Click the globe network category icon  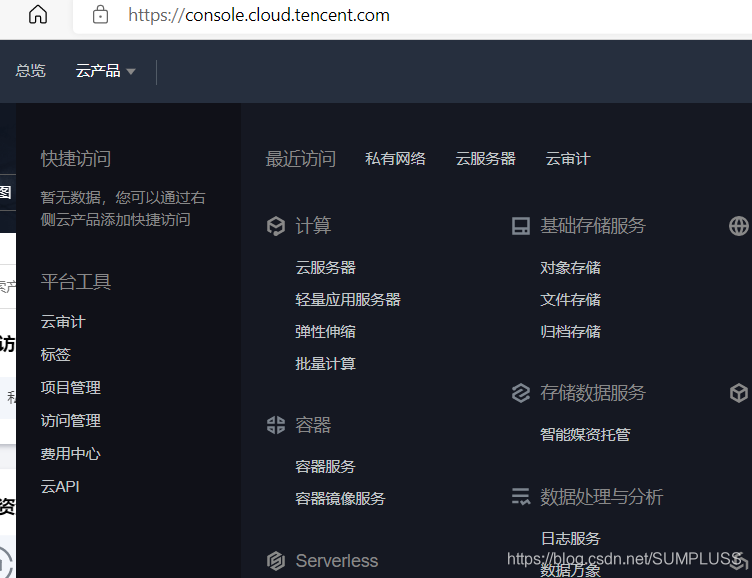(739, 226)
